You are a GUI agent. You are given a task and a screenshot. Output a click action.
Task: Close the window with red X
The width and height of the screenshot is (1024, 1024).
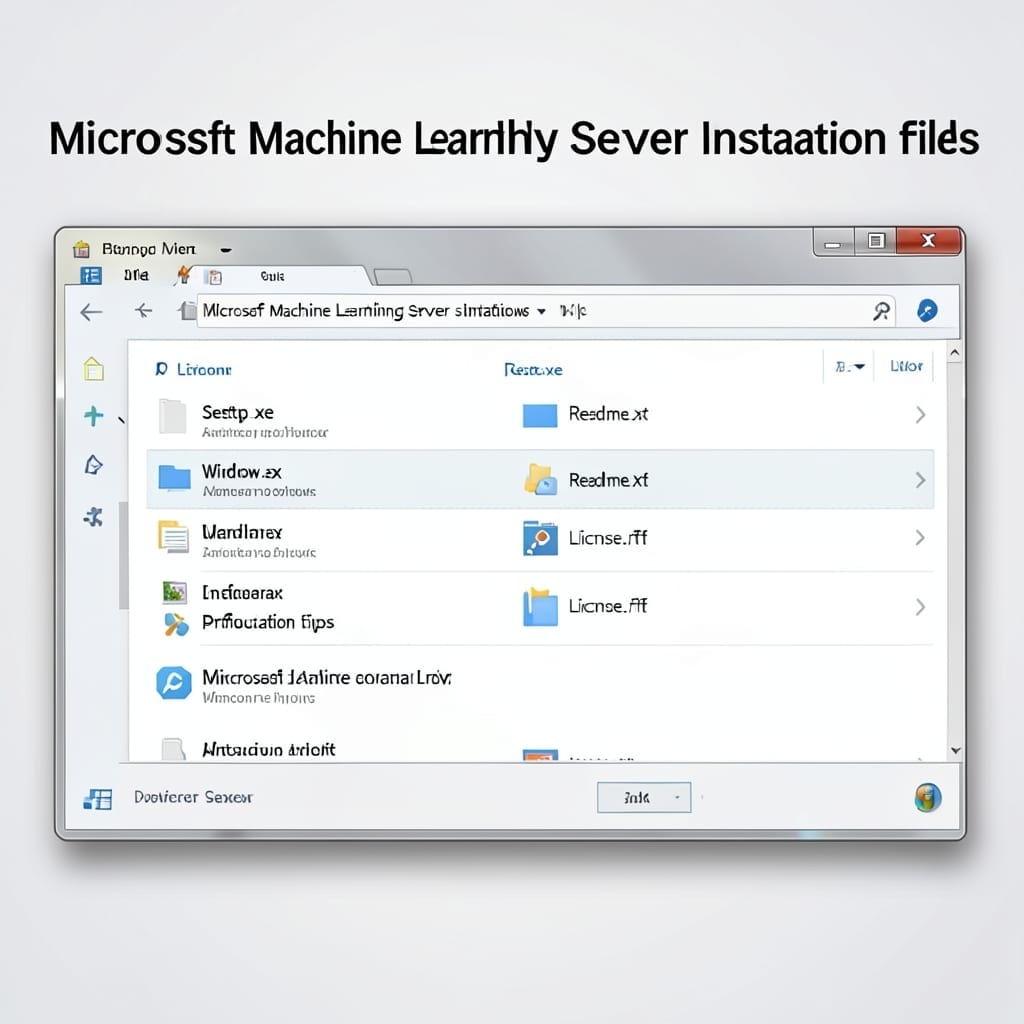[928, 241]
